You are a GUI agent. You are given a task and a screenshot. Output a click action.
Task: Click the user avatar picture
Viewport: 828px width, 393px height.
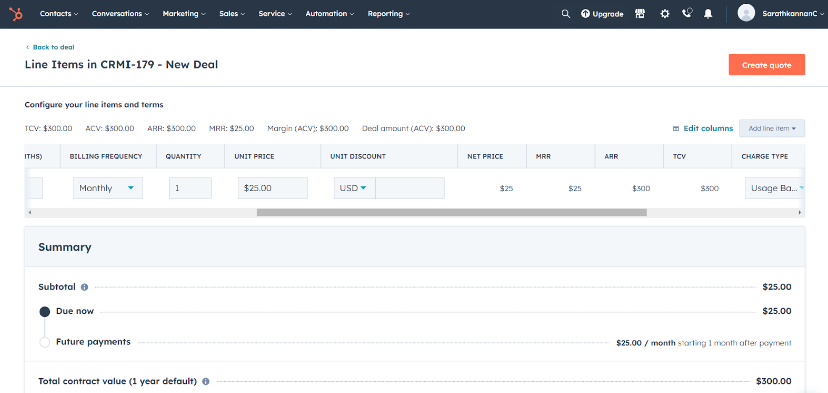pos(746,13)
